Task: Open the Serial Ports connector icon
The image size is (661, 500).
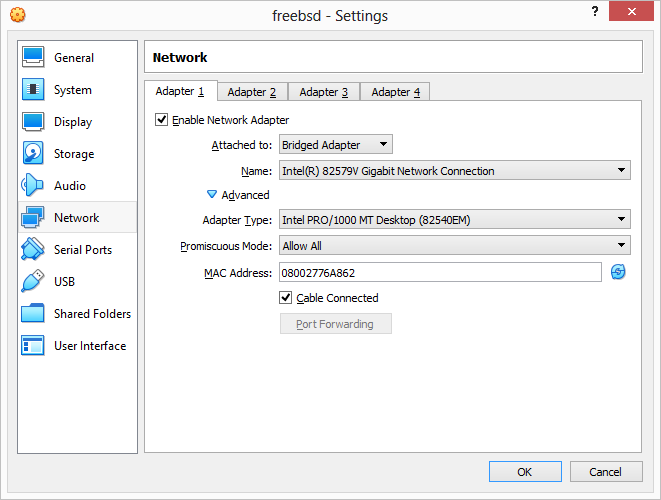Action: point(33,249)
